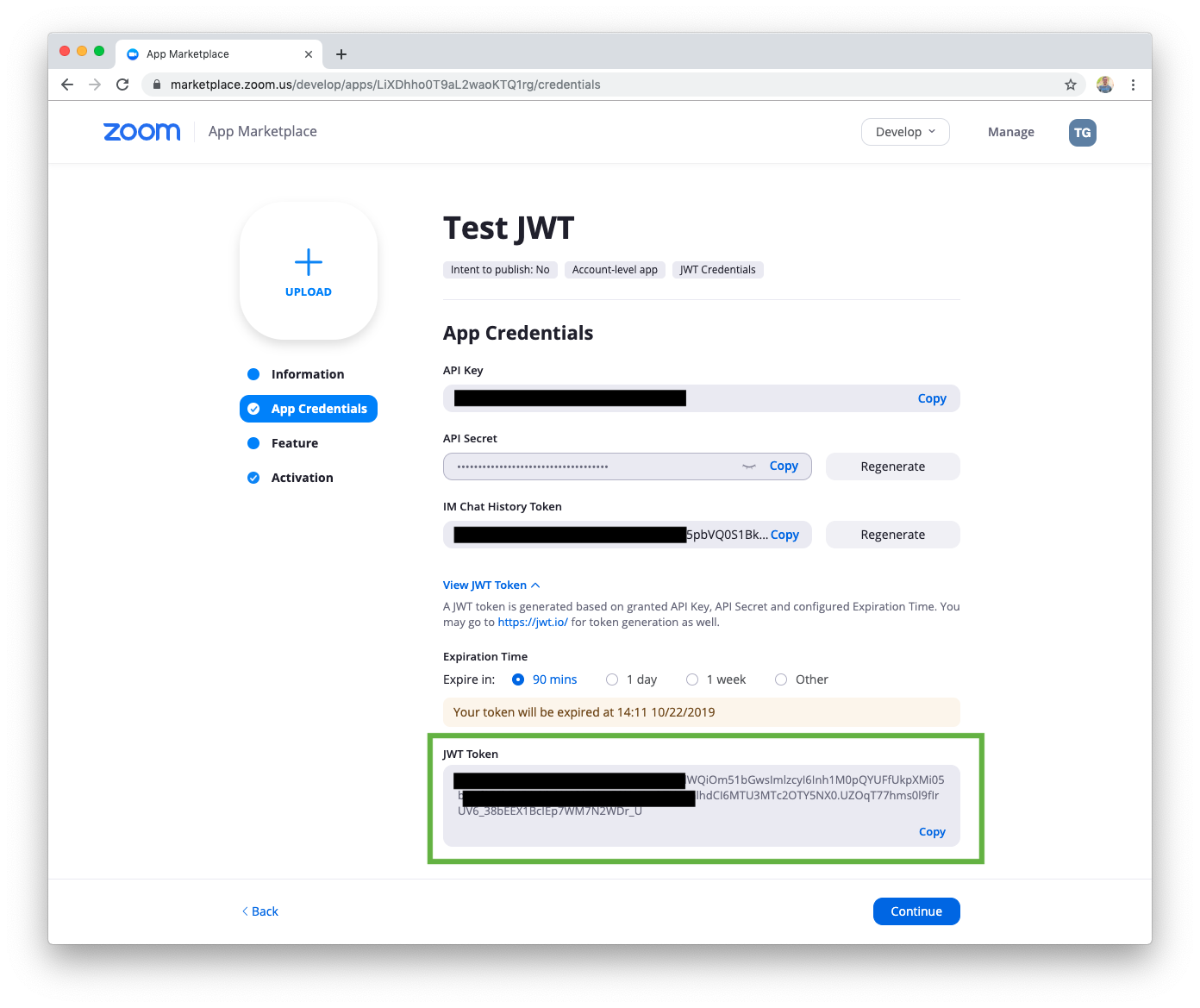View the site lock icon info
Viewport: 1200px width, 1008px height.
pos(157,85)
